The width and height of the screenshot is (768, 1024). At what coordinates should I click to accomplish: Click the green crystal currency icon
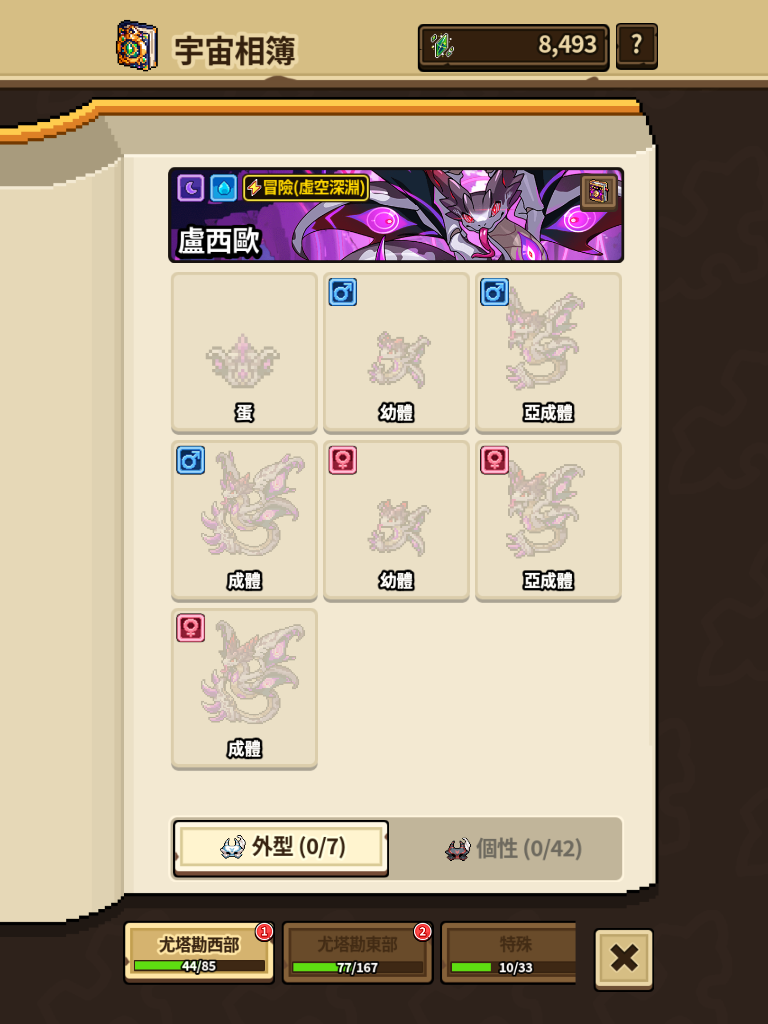(442, 46)
